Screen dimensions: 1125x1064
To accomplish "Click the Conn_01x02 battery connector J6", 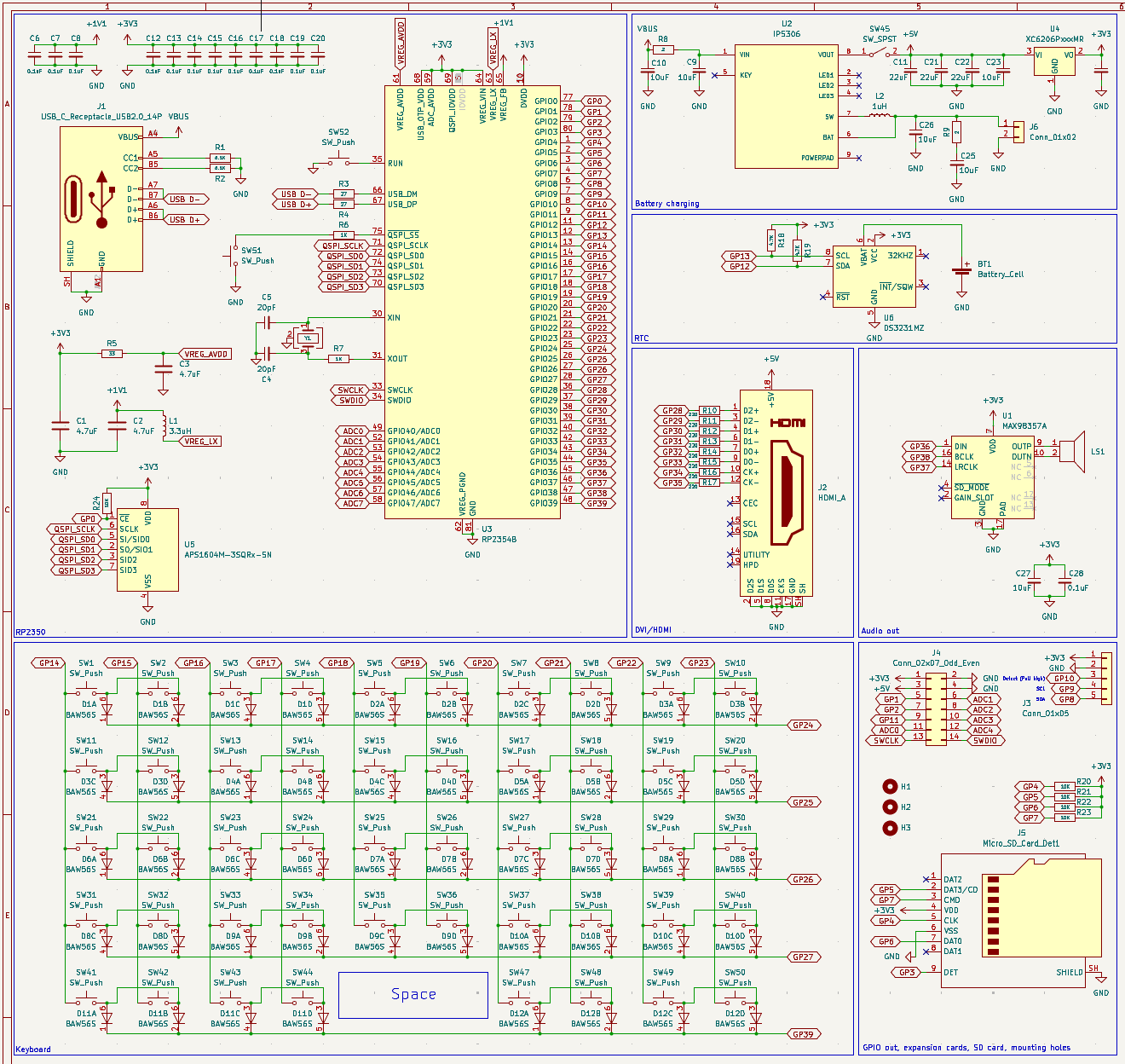I will coord(1018,130).
